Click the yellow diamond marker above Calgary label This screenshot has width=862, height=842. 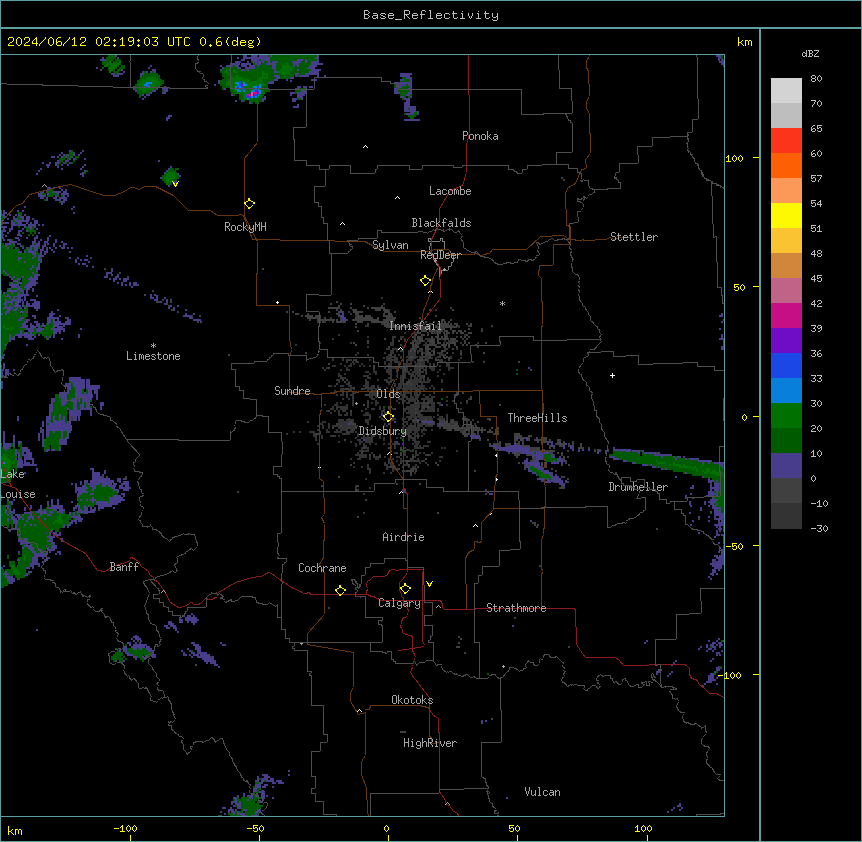405,589
